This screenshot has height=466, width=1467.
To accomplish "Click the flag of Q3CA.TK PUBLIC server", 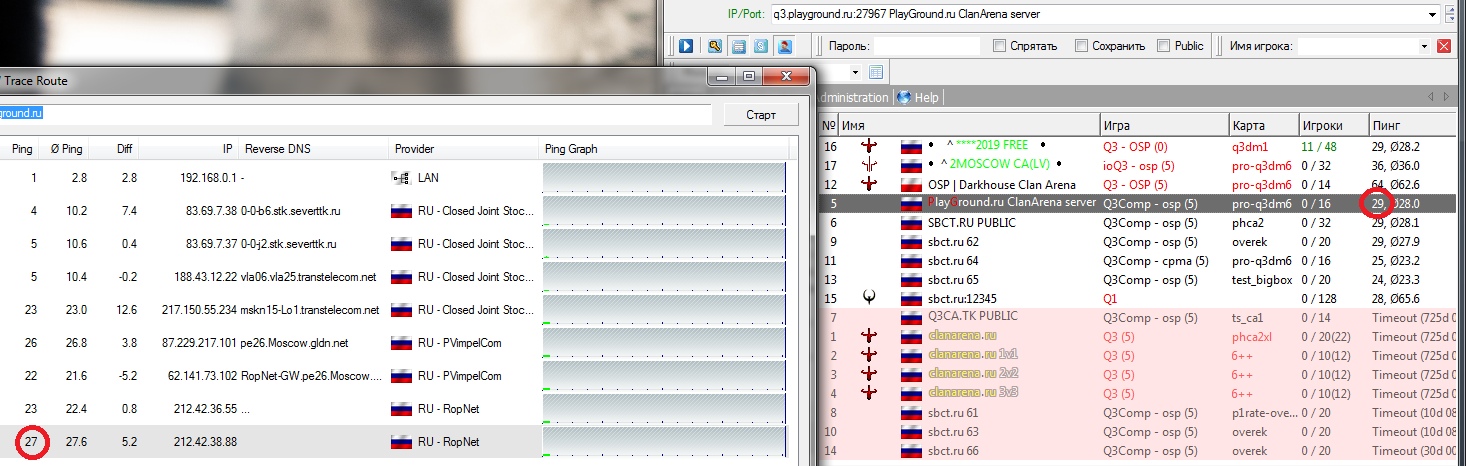I will [x=910, y=317].
